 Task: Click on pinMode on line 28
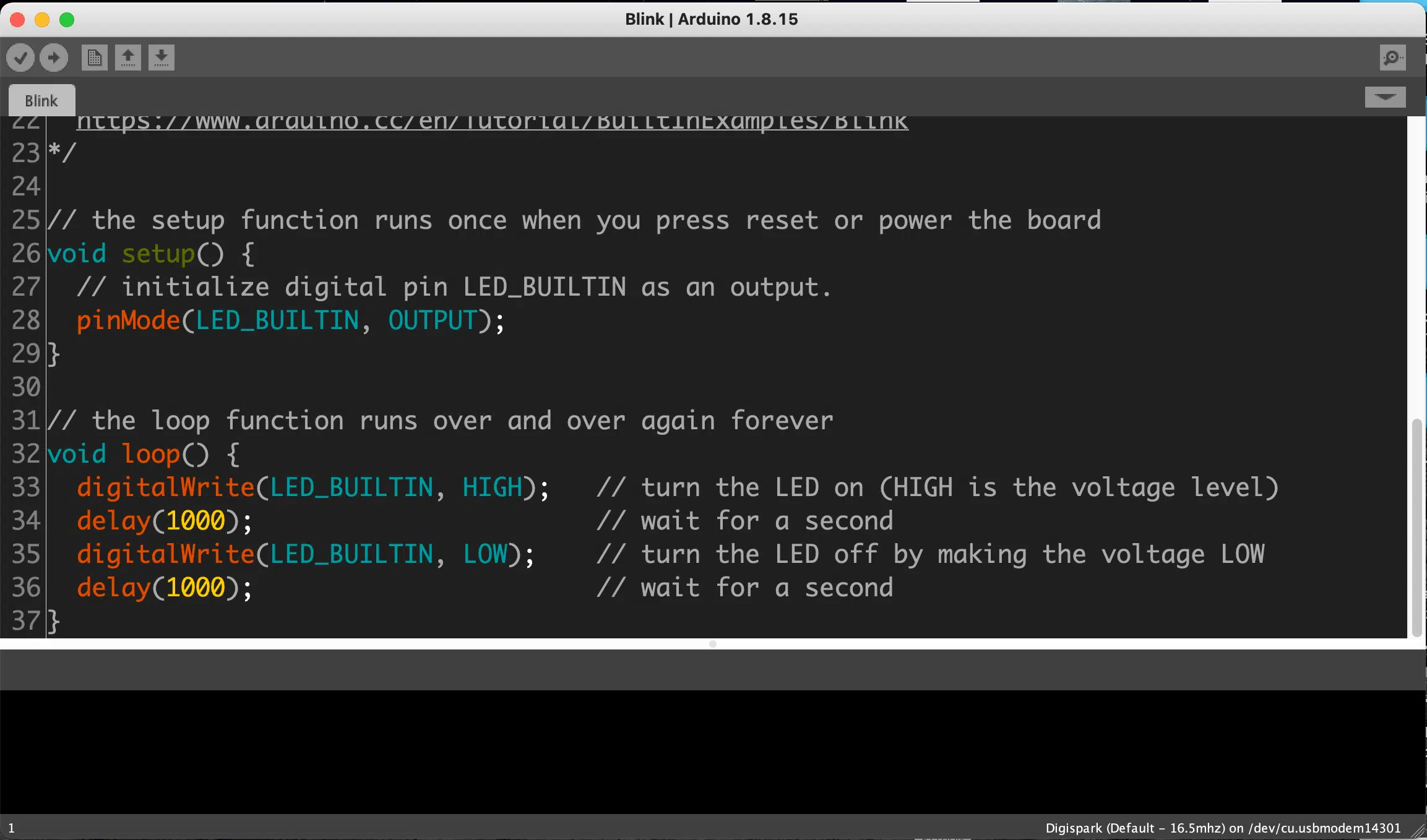point(128,320)
